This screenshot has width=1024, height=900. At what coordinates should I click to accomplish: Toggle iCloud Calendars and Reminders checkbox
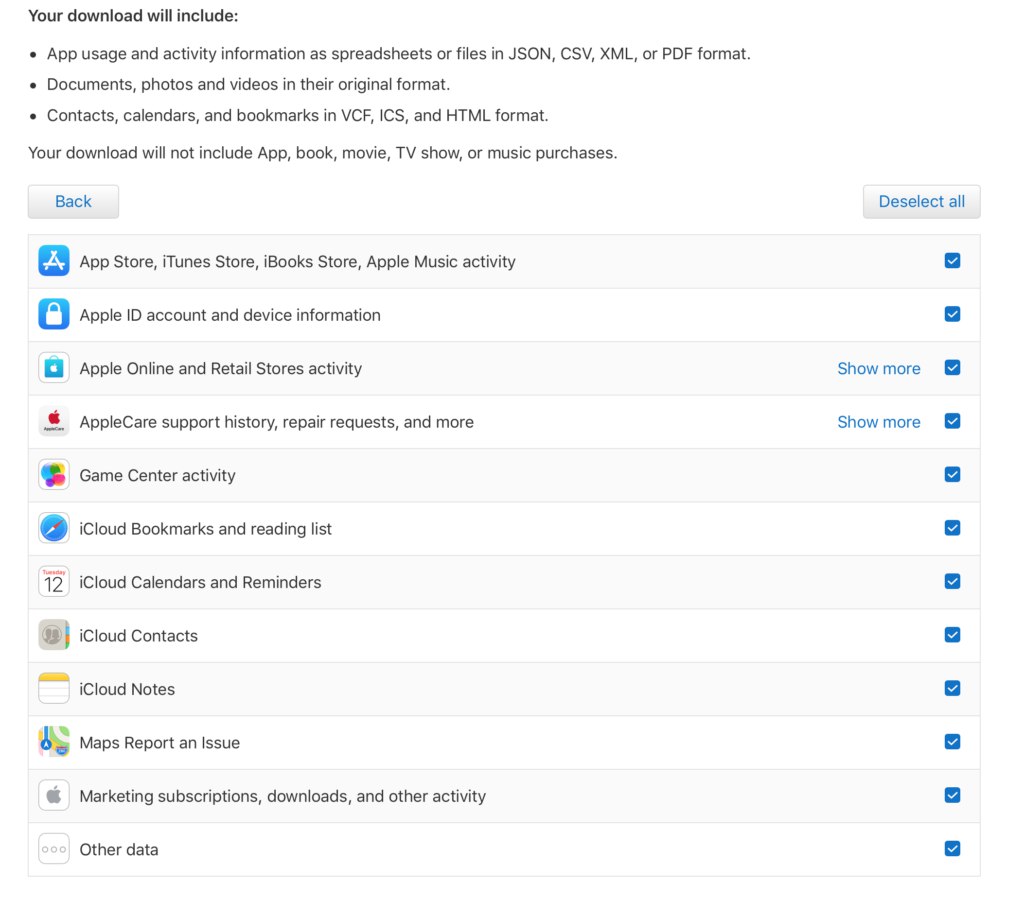pyautogui.click(x=952, y=581)
